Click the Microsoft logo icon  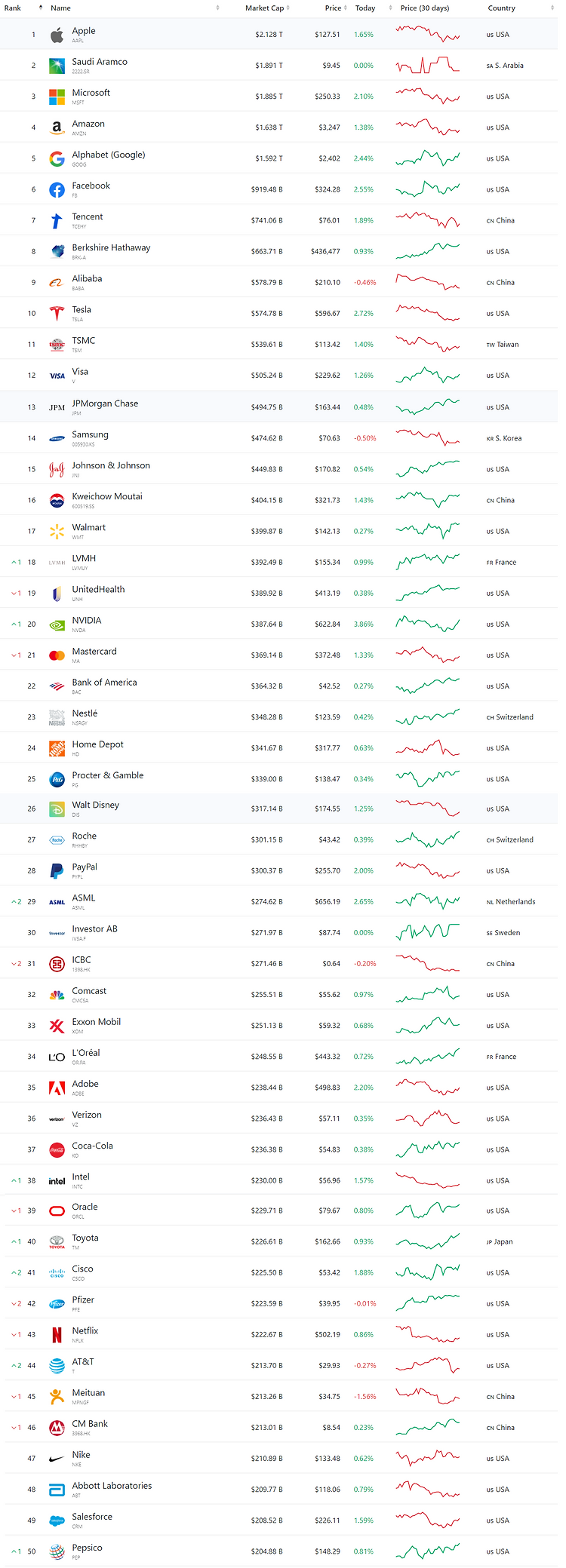click(x=57, y=97)
